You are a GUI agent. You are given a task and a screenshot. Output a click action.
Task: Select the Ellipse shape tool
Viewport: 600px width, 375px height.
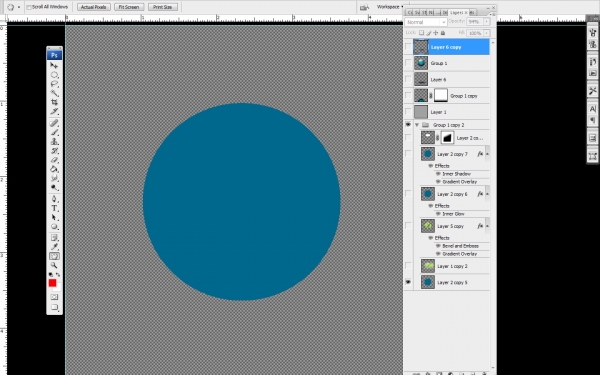[54, 227]
